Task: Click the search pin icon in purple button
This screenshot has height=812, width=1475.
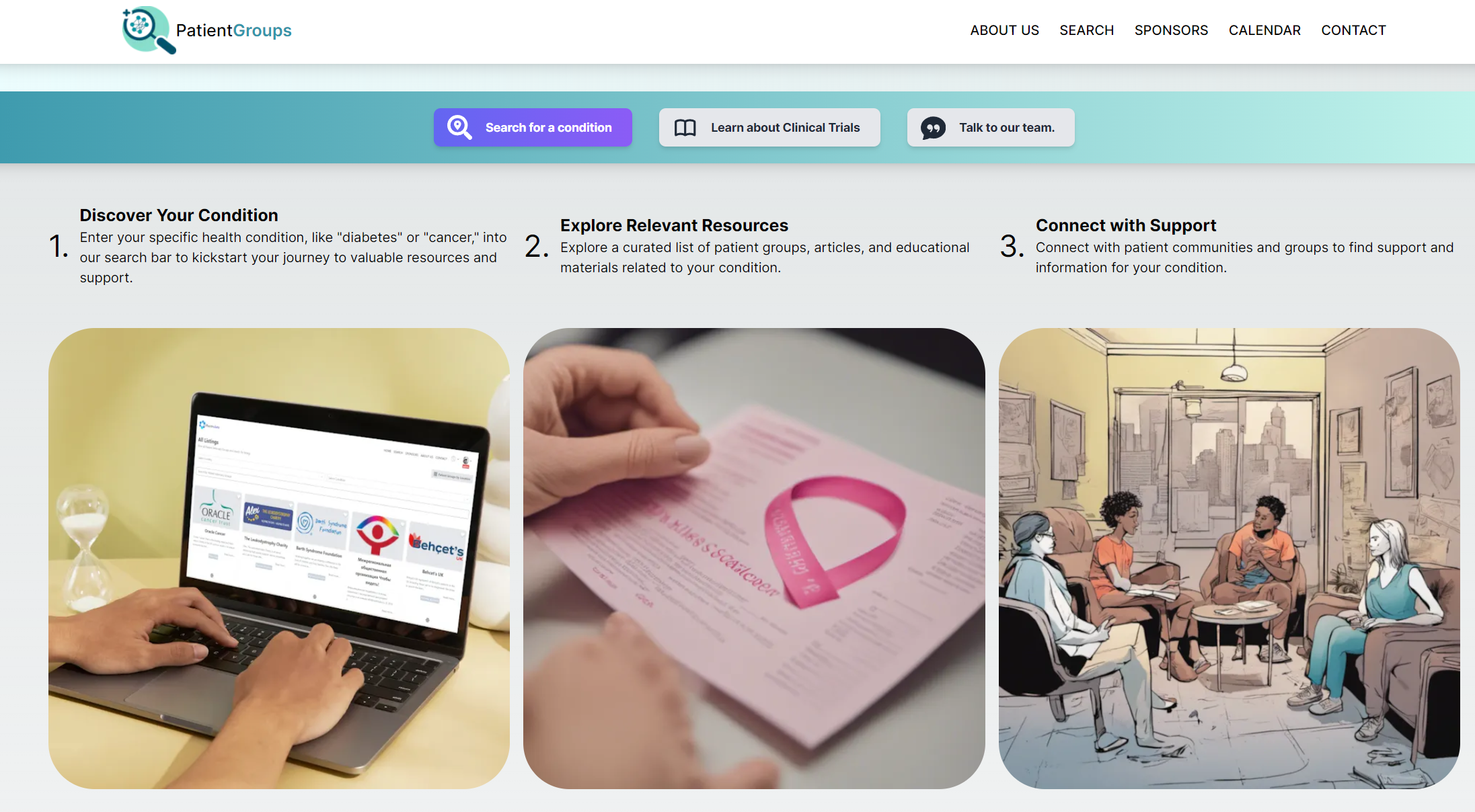Action: (x=459, y=127)
